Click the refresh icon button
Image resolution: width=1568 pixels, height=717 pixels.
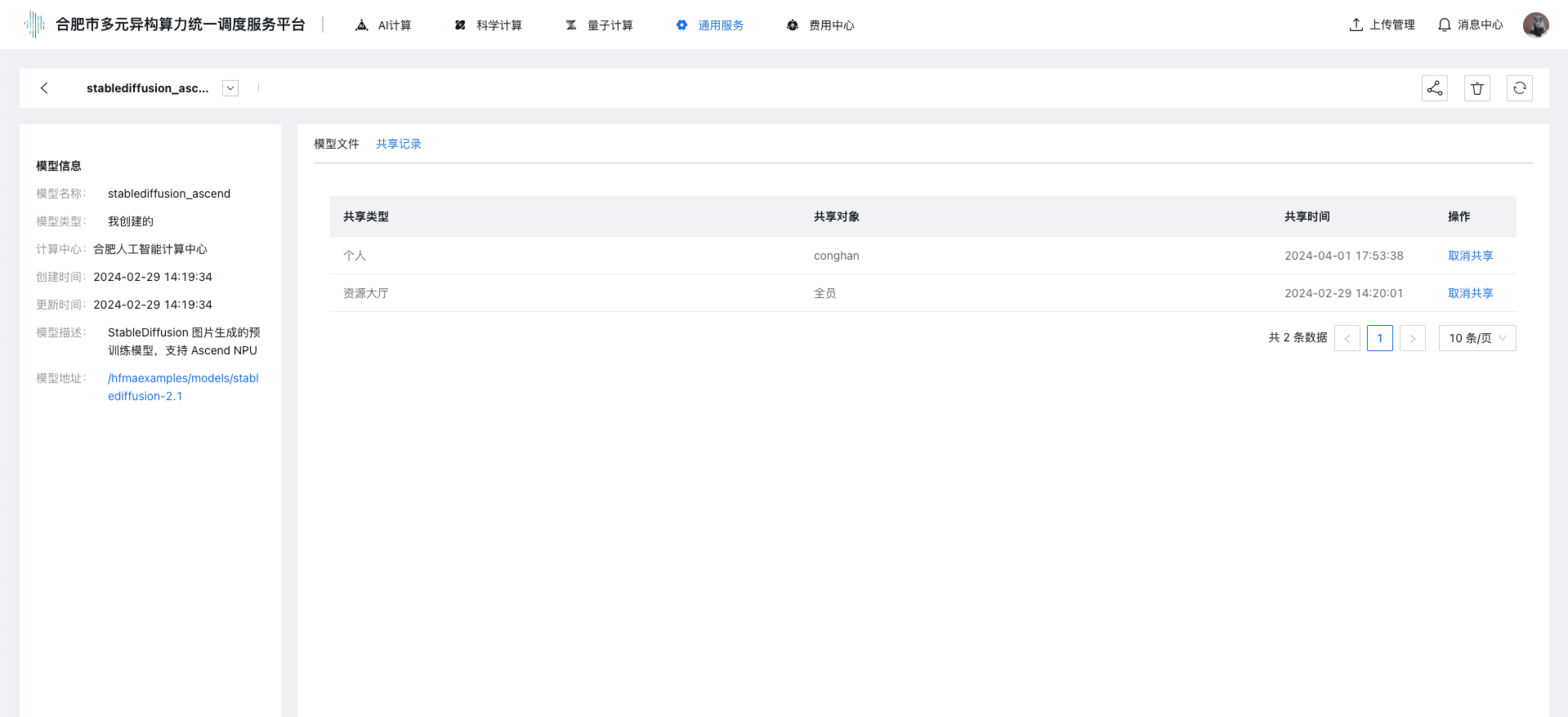1519,88
